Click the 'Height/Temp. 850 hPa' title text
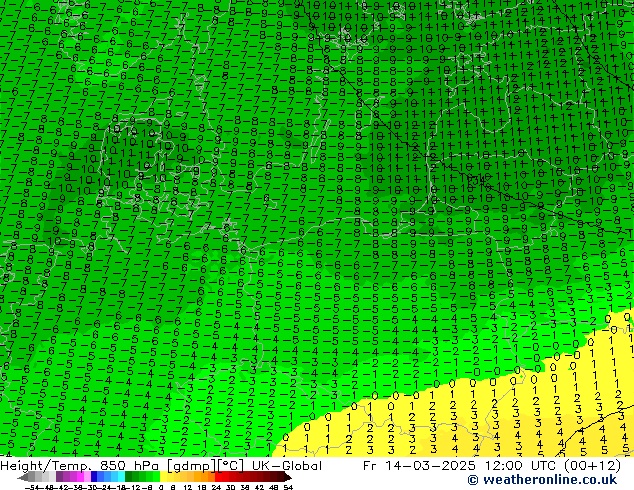This screenshot has width=634, height=490. click(x=82, y=466)
